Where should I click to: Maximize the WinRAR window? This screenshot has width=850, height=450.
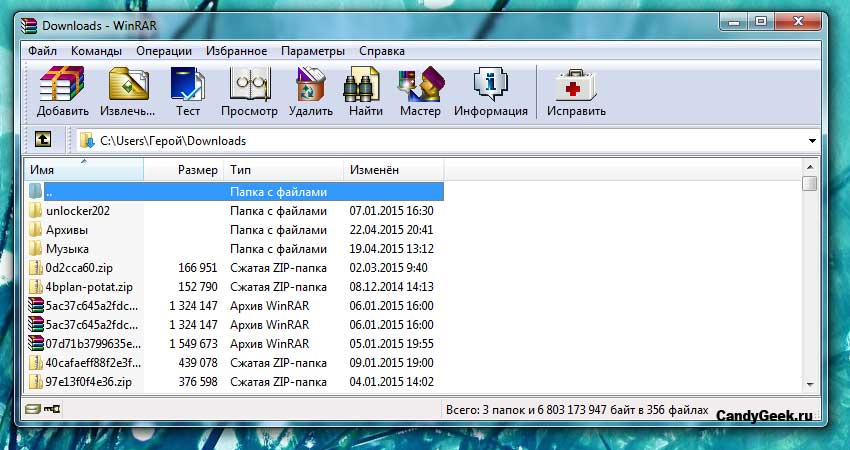click(x=761, y=22)
